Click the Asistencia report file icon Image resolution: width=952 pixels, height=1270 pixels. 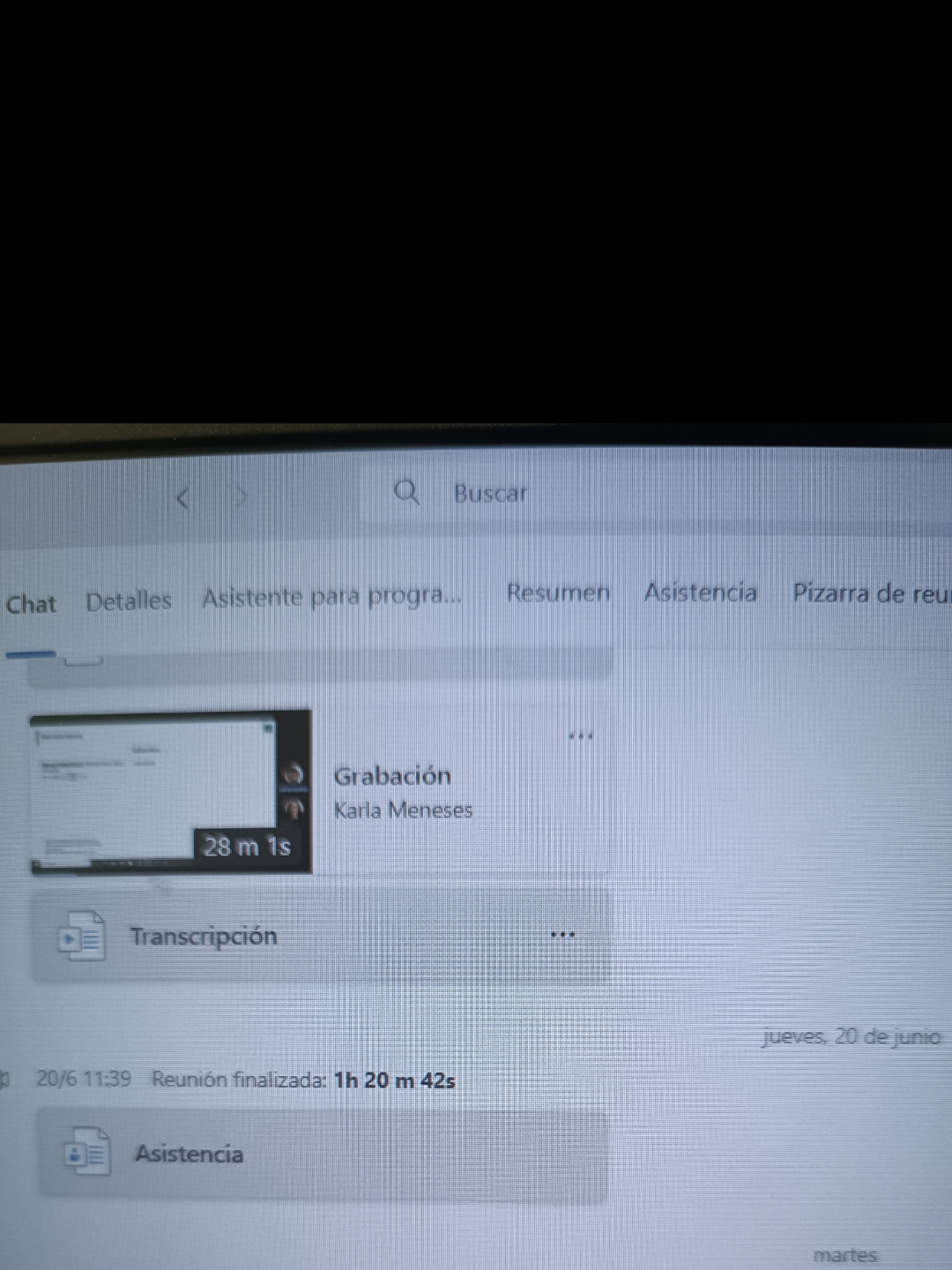pos(86,1153)
